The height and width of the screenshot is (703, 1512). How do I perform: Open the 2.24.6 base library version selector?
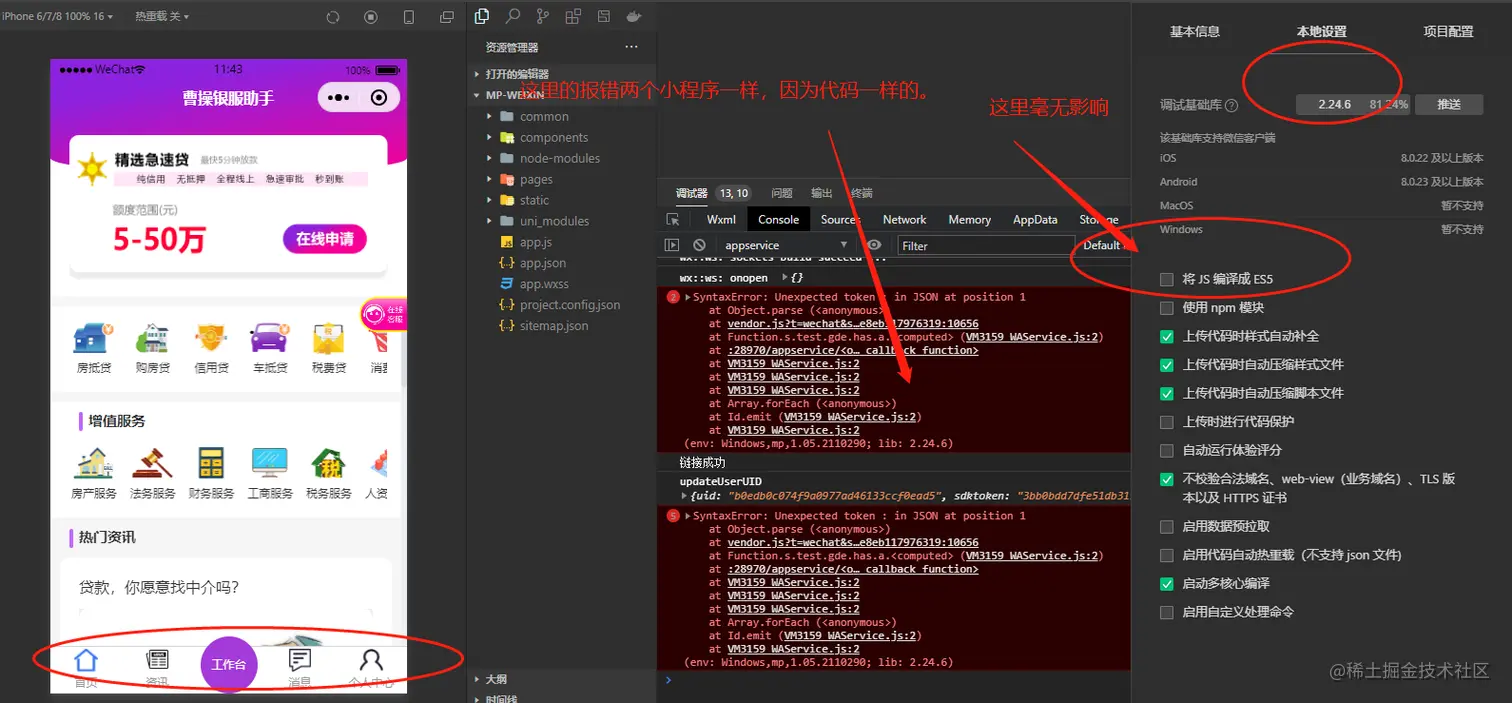1352,104
